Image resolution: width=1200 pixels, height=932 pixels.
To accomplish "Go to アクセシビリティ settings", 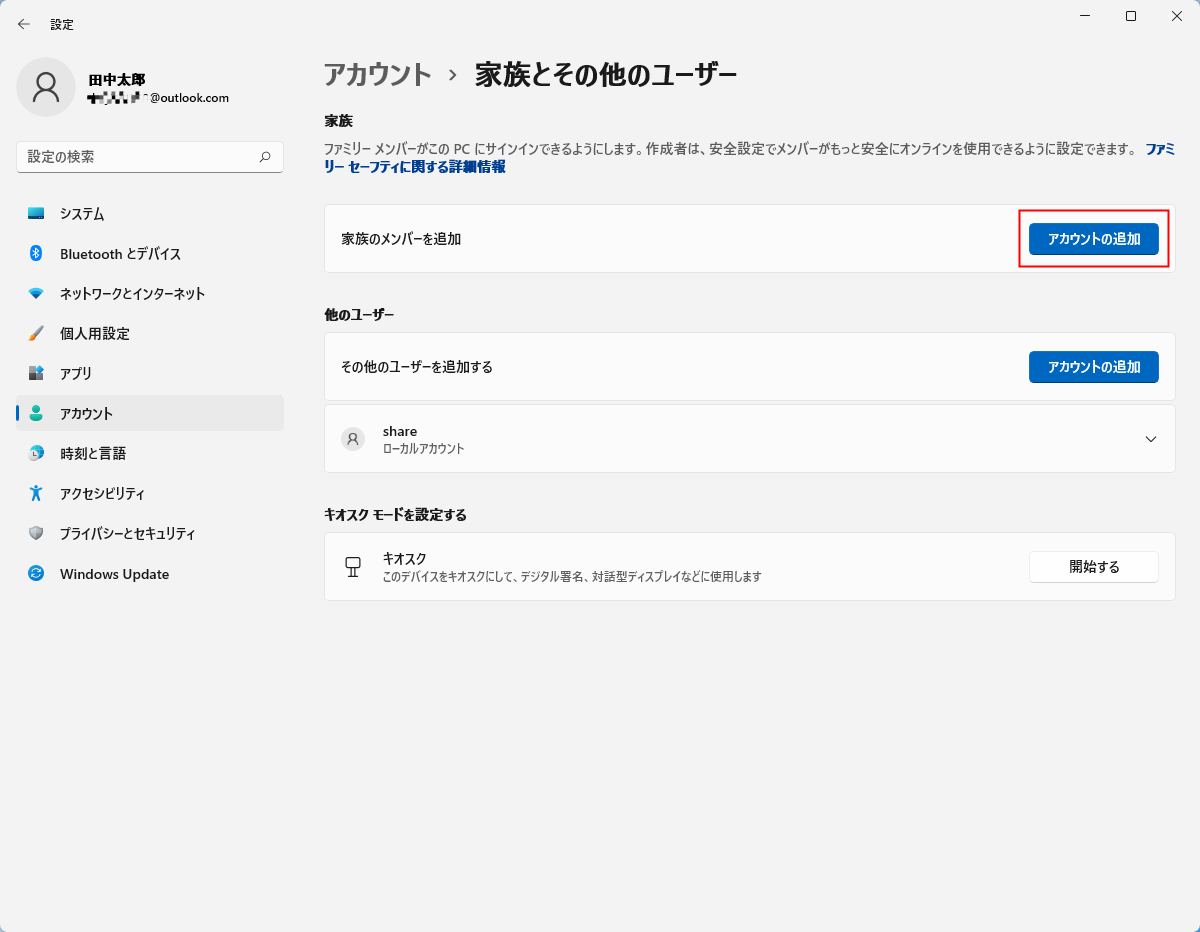I will click(150, 493).
